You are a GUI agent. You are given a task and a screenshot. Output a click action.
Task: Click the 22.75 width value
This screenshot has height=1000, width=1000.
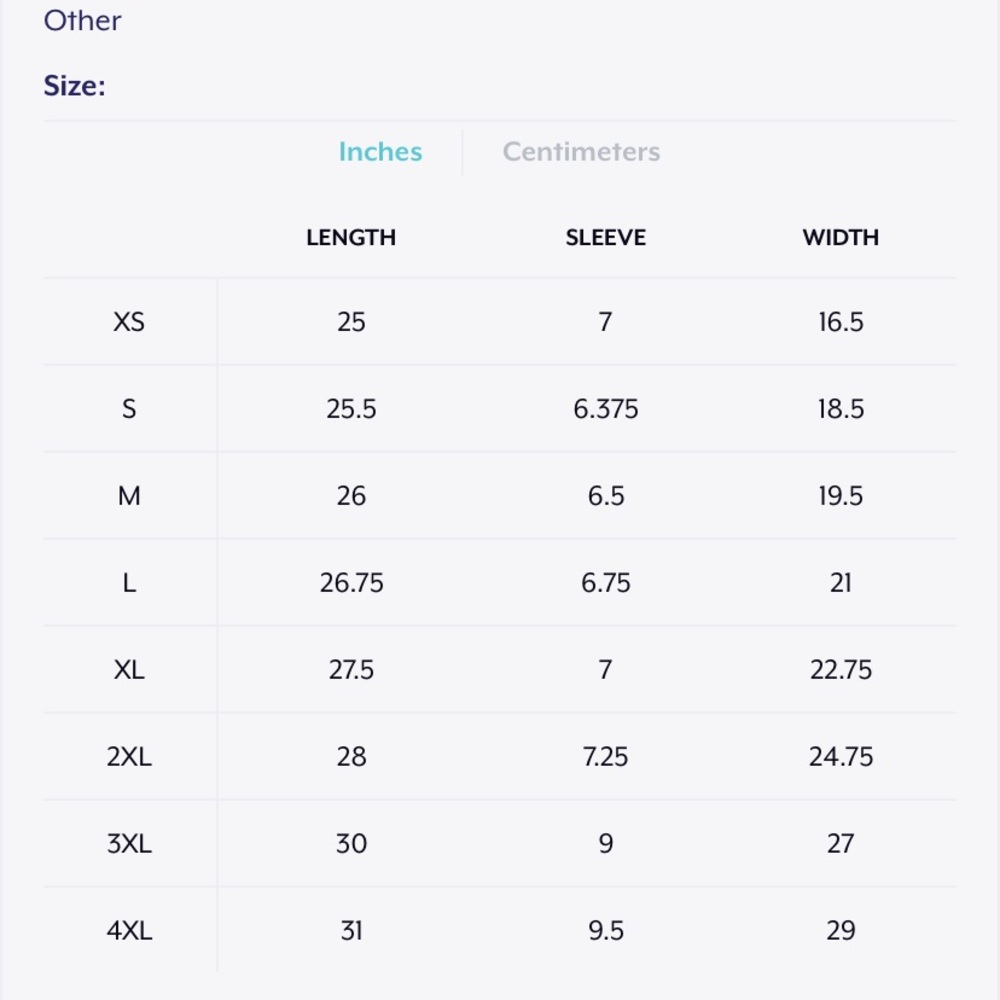point(841,670)
